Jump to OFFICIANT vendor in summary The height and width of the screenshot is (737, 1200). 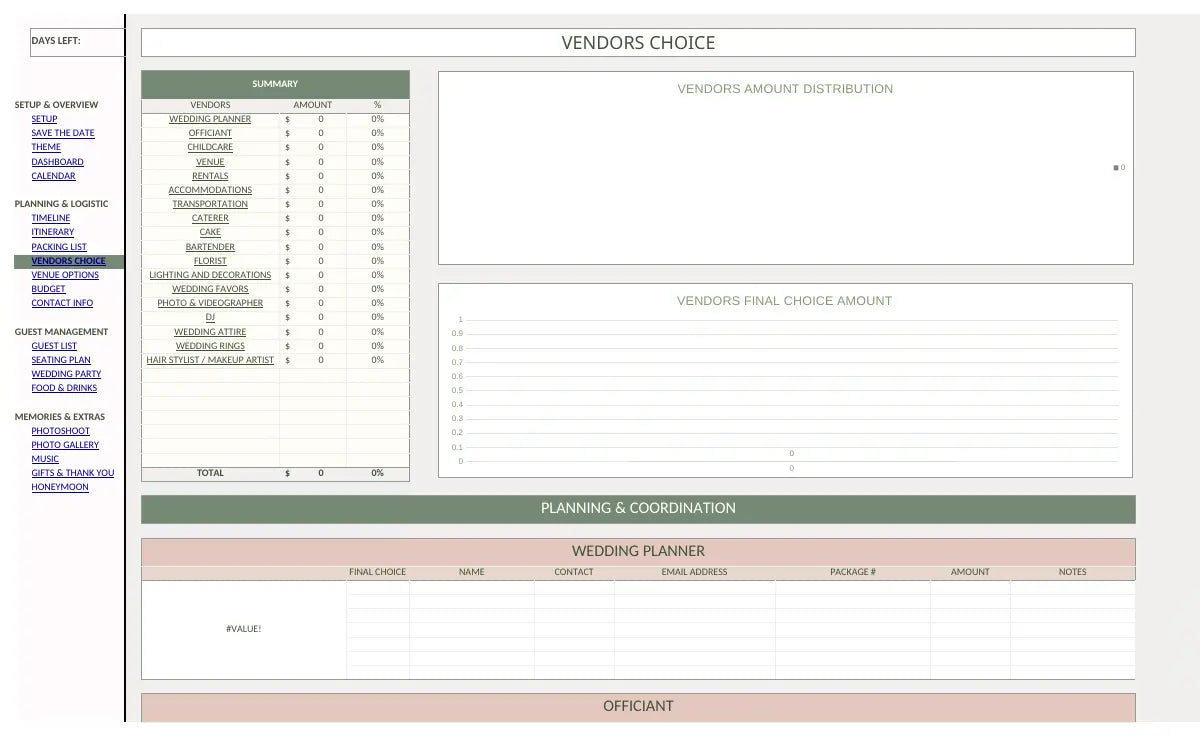pyautogui.click(x=210, y=133)
